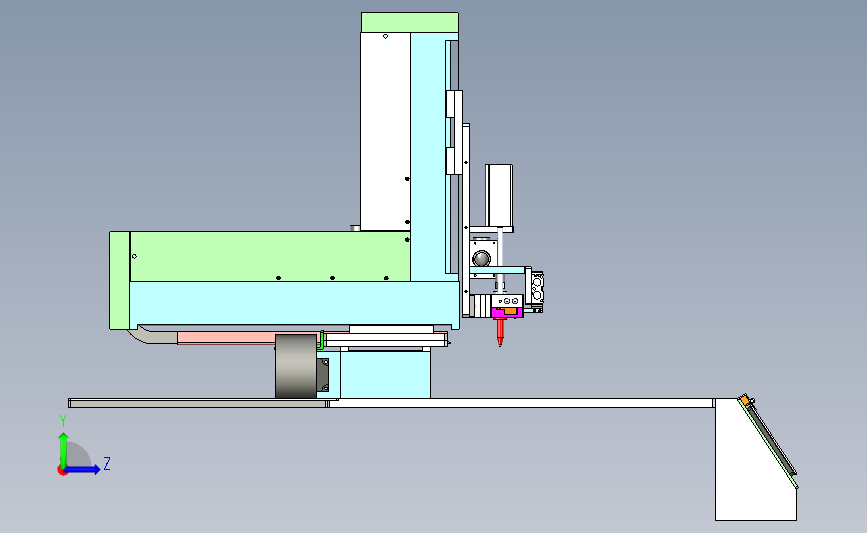Select the large green horizontal arm body

270,257
